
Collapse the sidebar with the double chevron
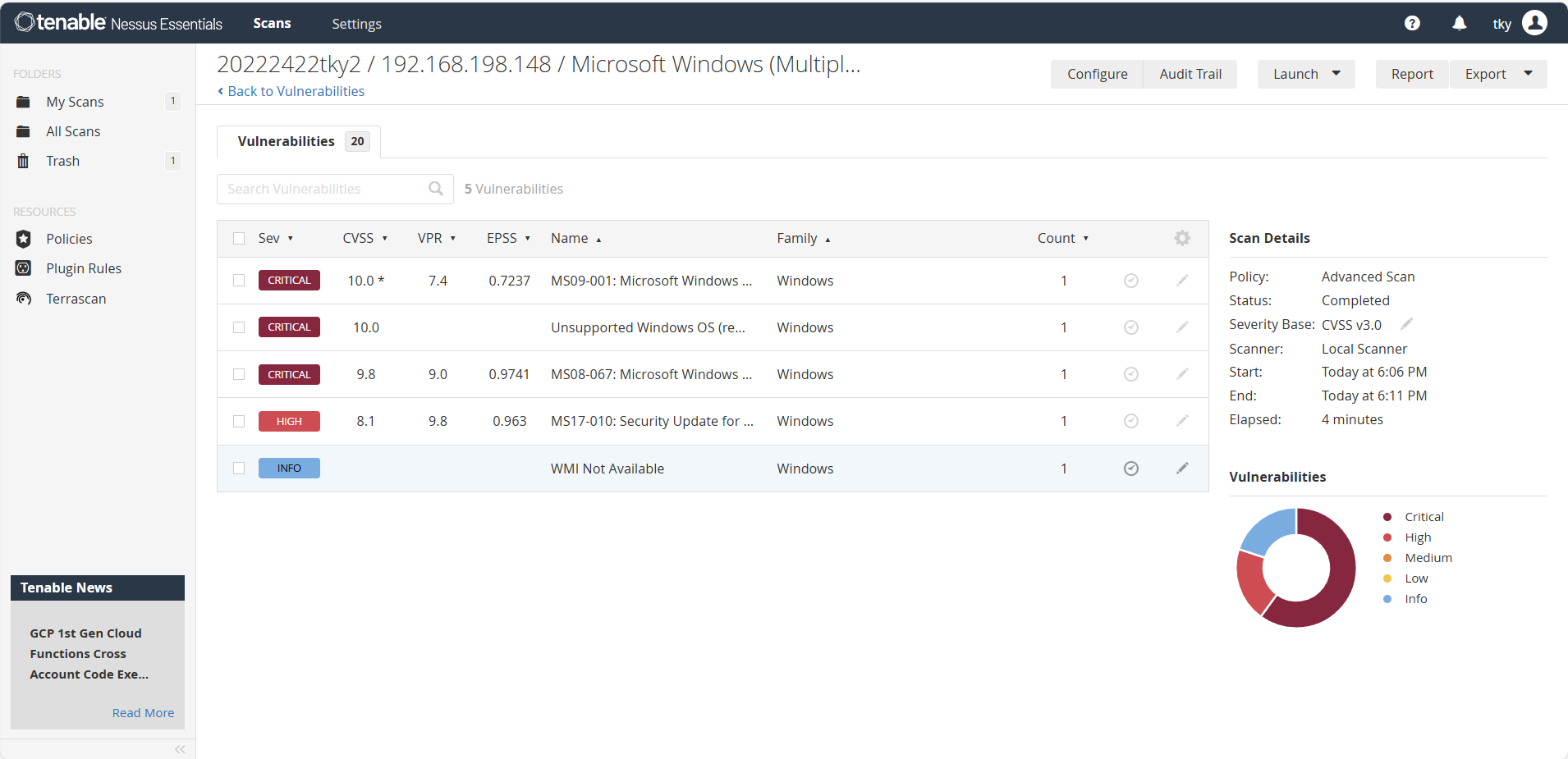[x=180, y=749]
